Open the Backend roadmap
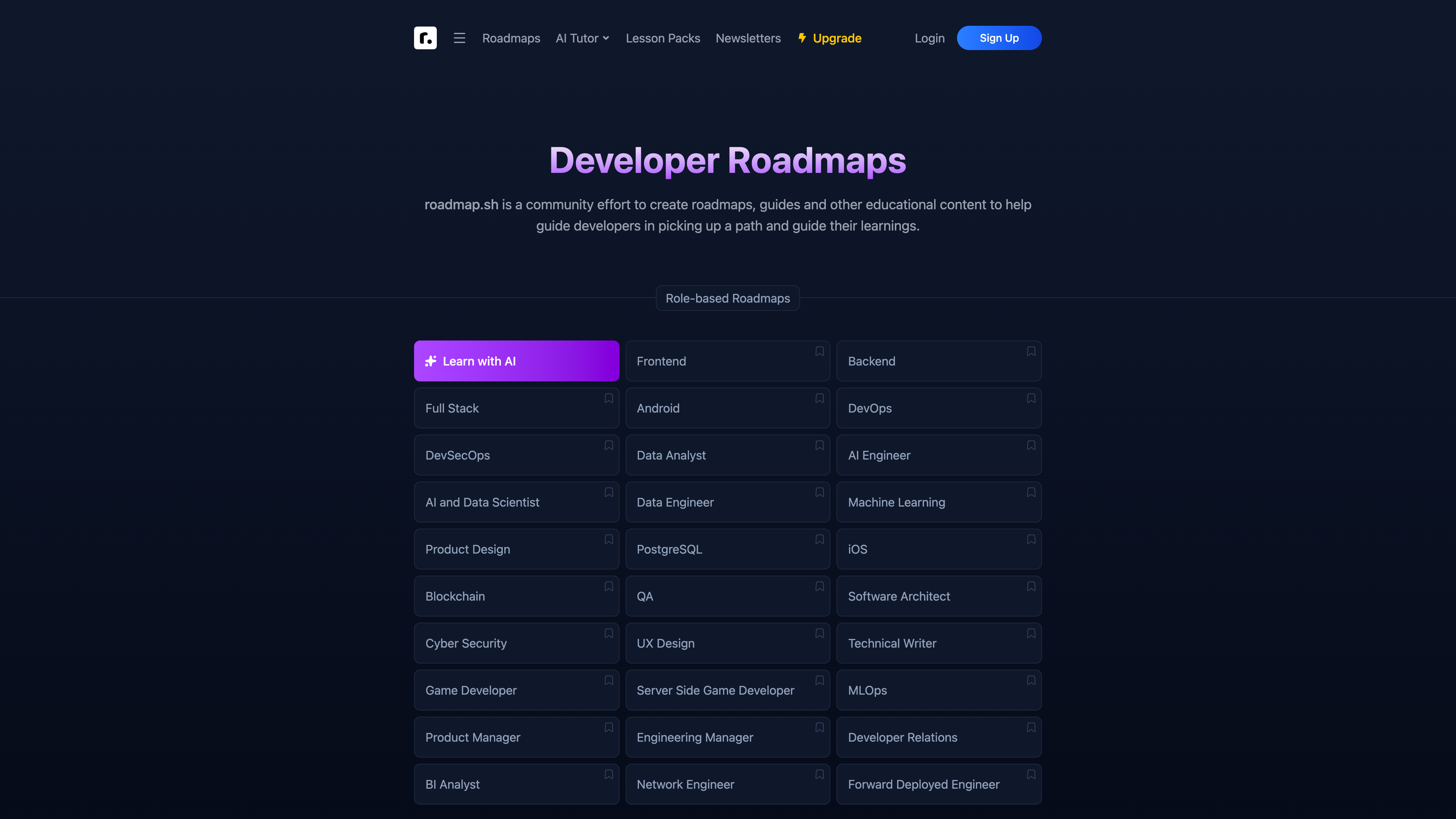 click(939, 361)
